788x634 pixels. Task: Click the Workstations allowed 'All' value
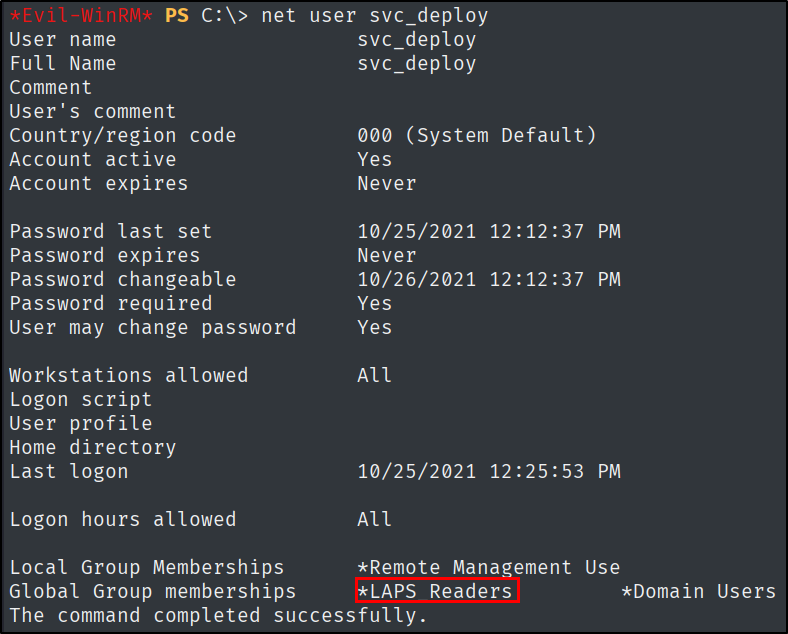coord(374,375)
